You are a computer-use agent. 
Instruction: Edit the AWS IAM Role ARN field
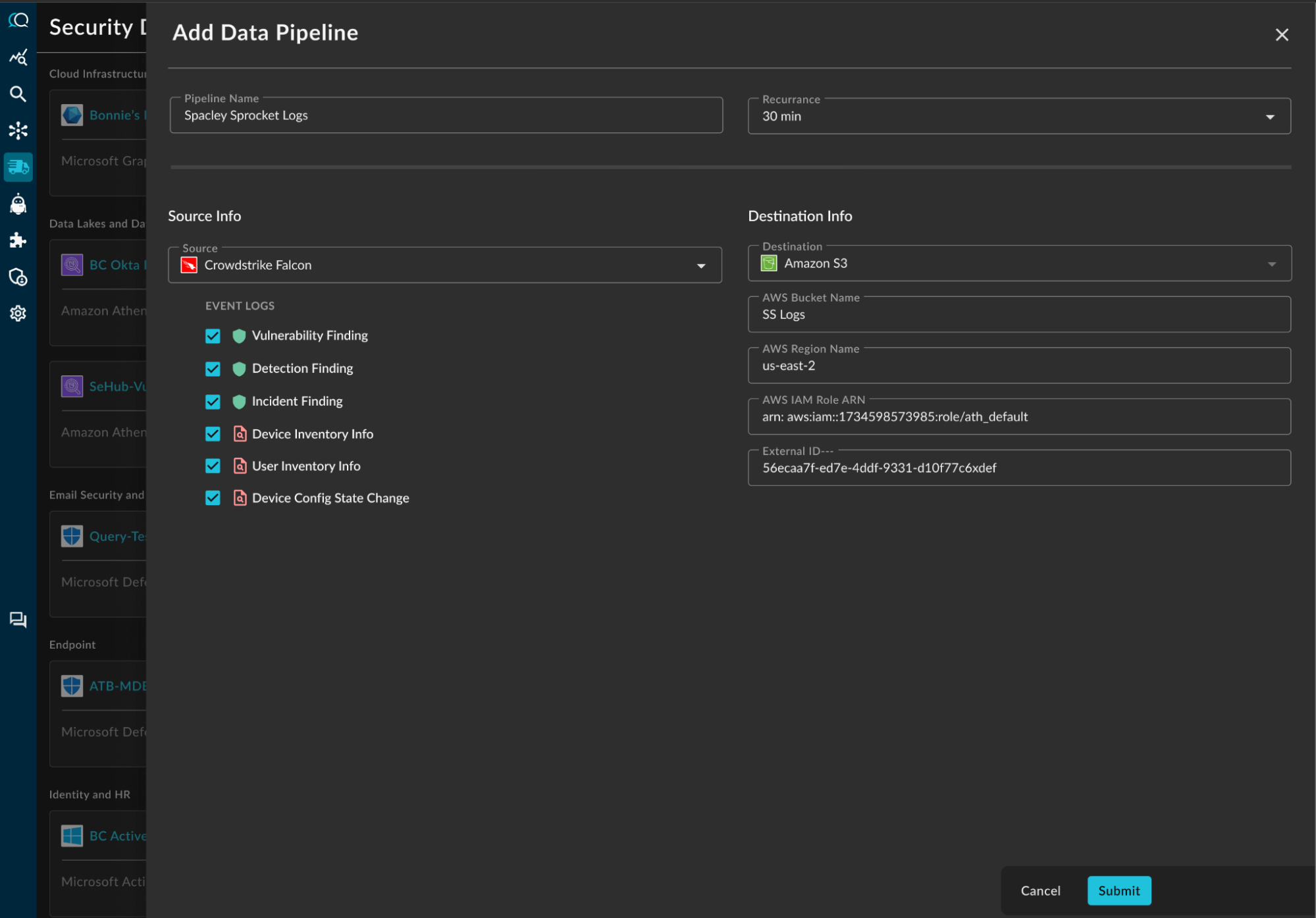[1019, 416]
